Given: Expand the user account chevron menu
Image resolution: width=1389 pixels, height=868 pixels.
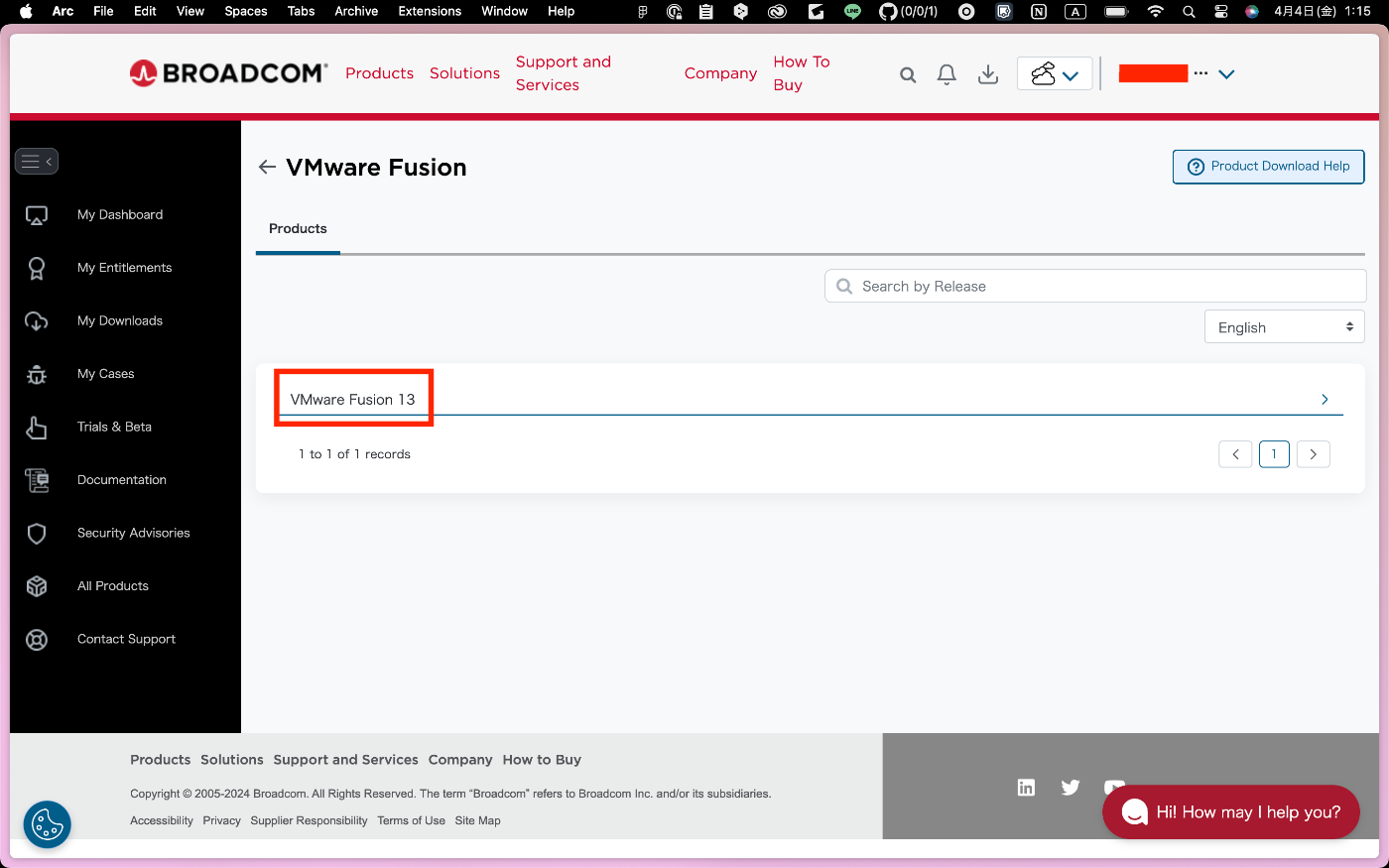Looking at the screenshot, I should point(1226,74).
